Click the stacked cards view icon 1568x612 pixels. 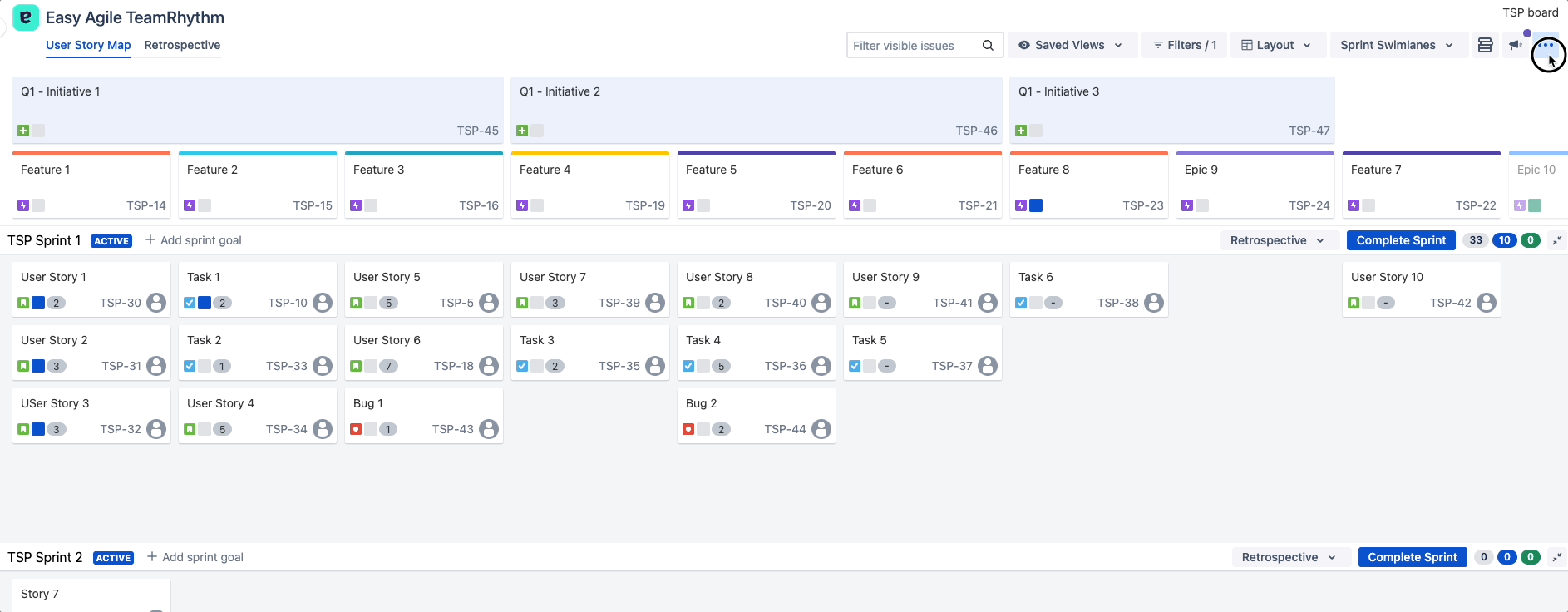pos(1485,45)
